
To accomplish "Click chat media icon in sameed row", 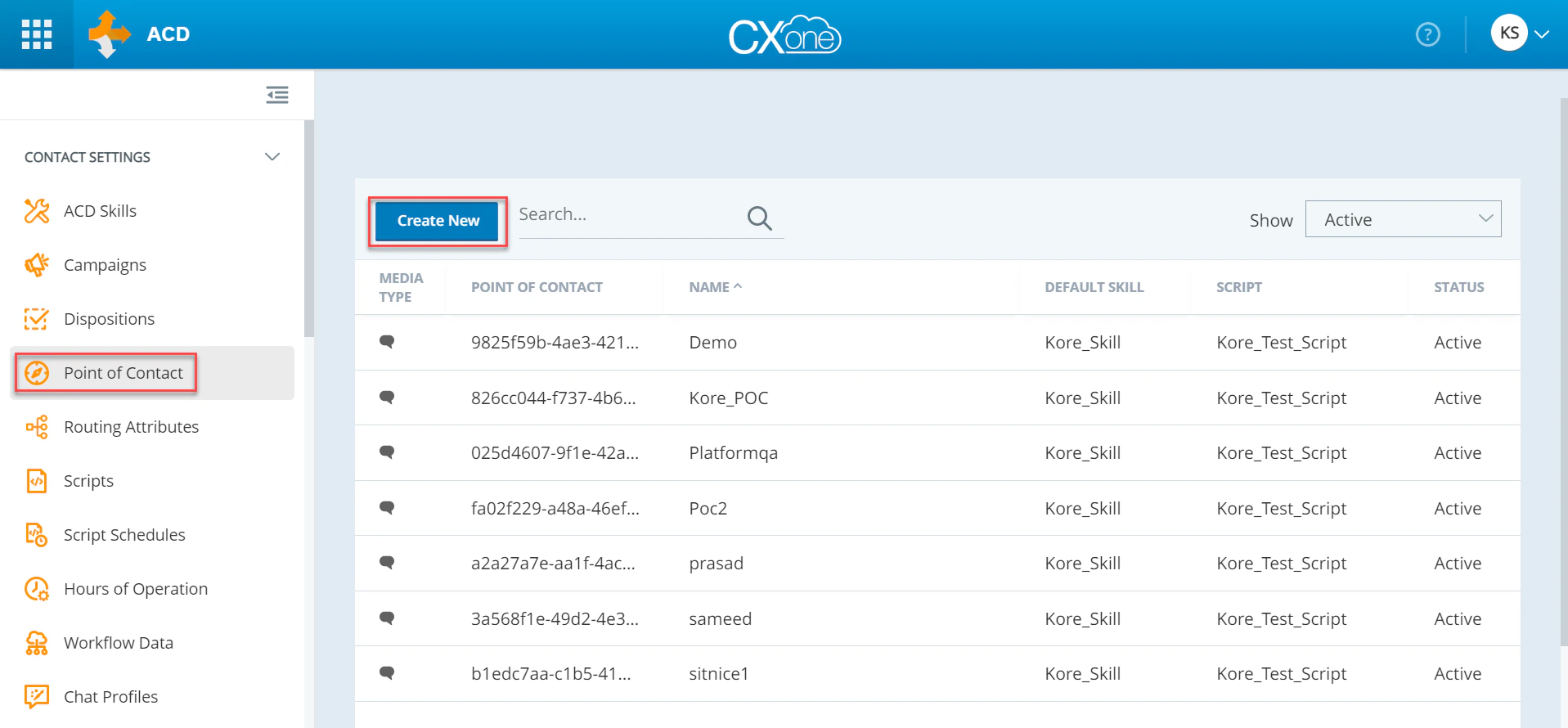I will [x=388, y=618].
